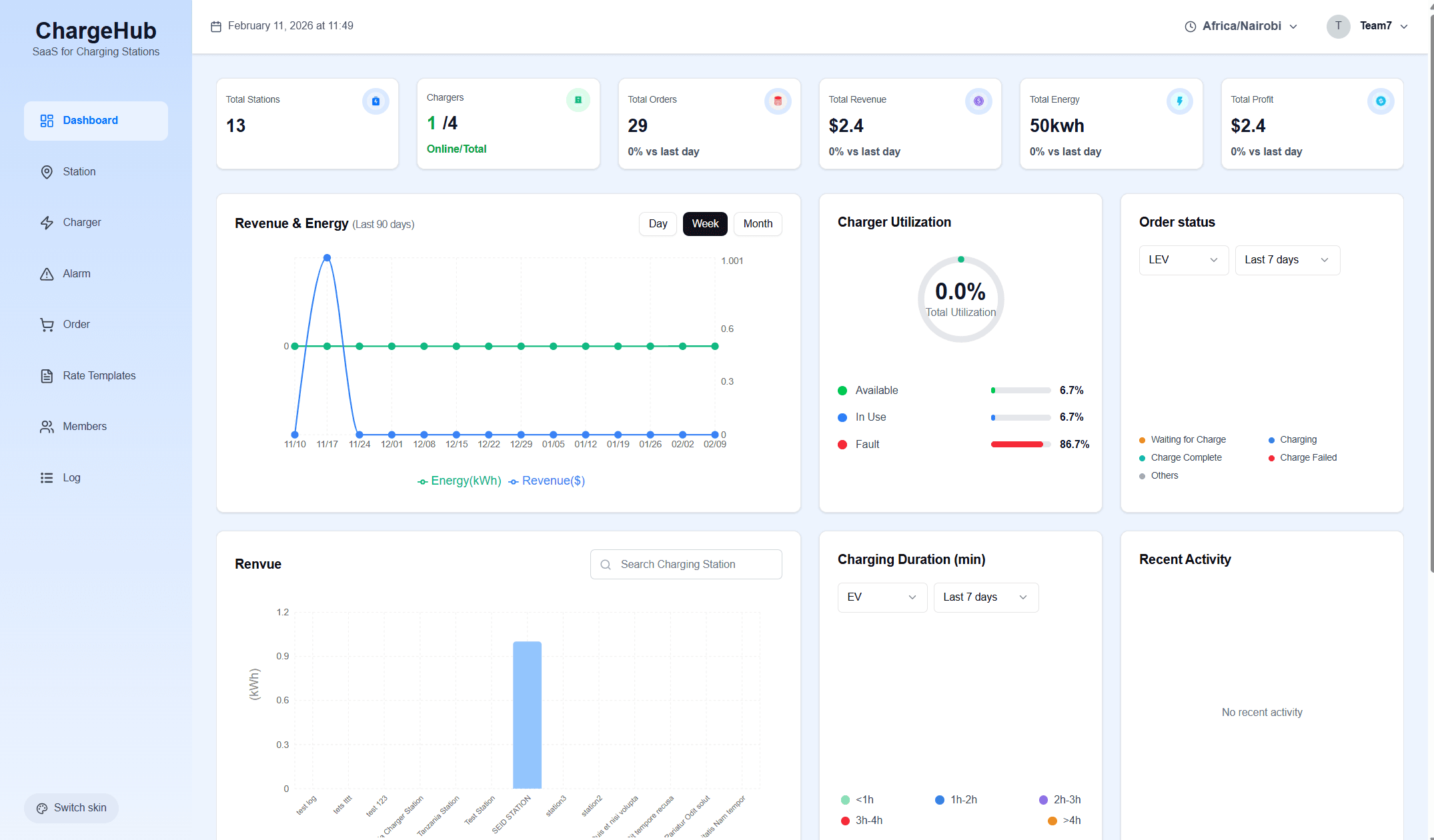Open the LEV dropdown in Order status
This screenshot has width=1434, height=840.
coord(1183,260)
